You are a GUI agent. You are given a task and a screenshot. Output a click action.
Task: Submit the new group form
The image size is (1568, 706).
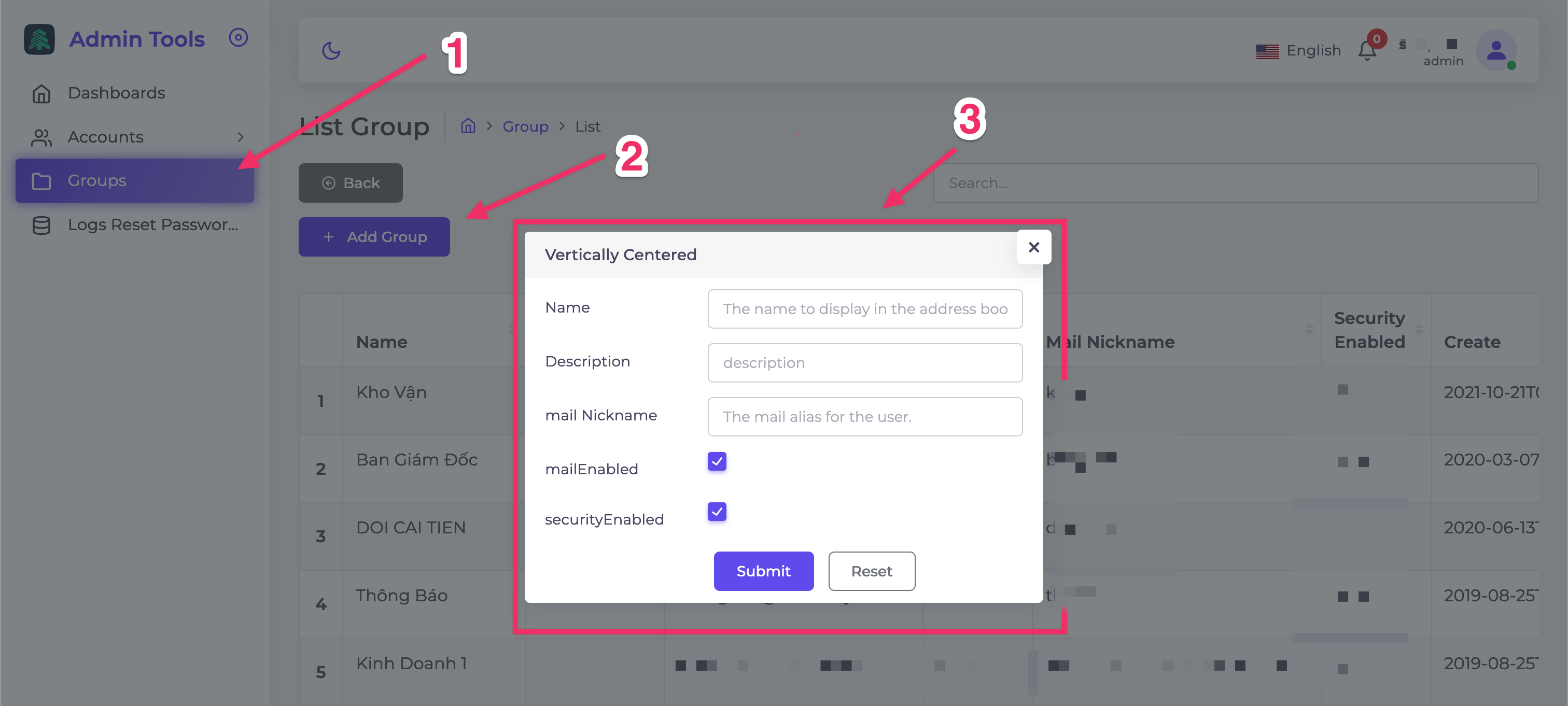763,571
